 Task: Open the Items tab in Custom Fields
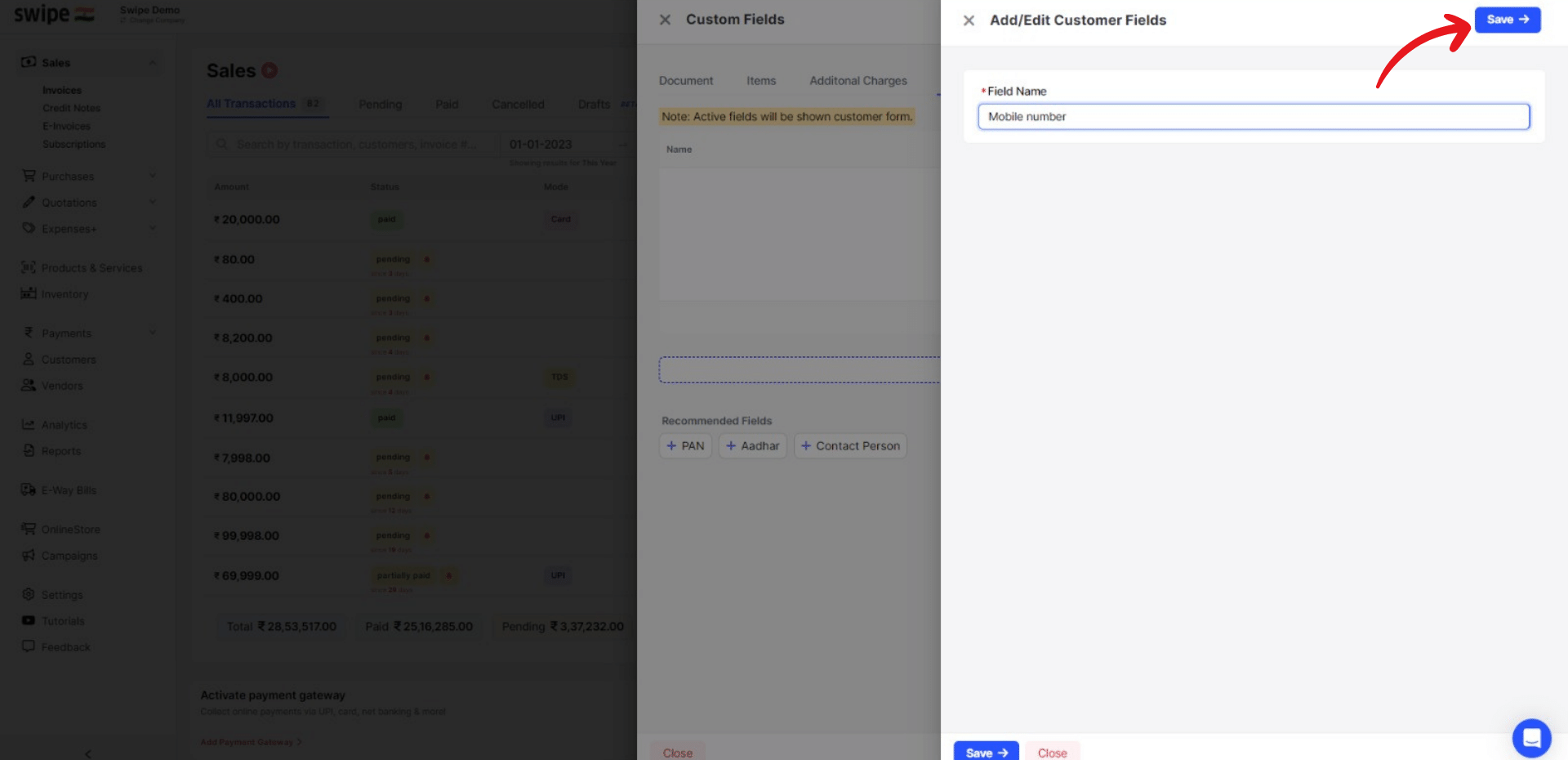click(x=761, y=81)
